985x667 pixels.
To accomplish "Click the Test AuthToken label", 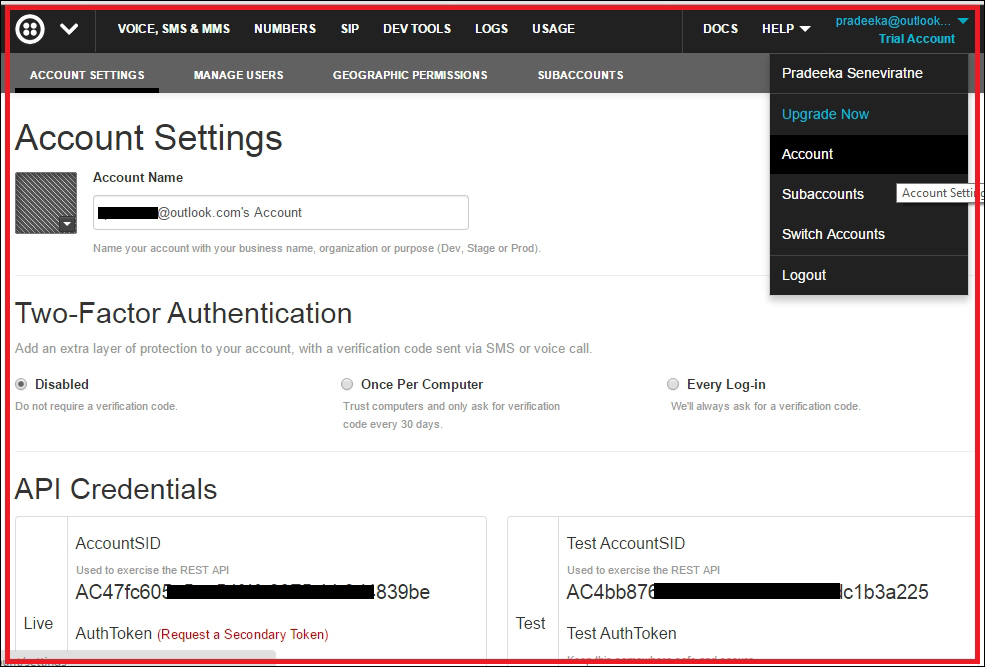I will pyautogui.click(x=621, y=633).
